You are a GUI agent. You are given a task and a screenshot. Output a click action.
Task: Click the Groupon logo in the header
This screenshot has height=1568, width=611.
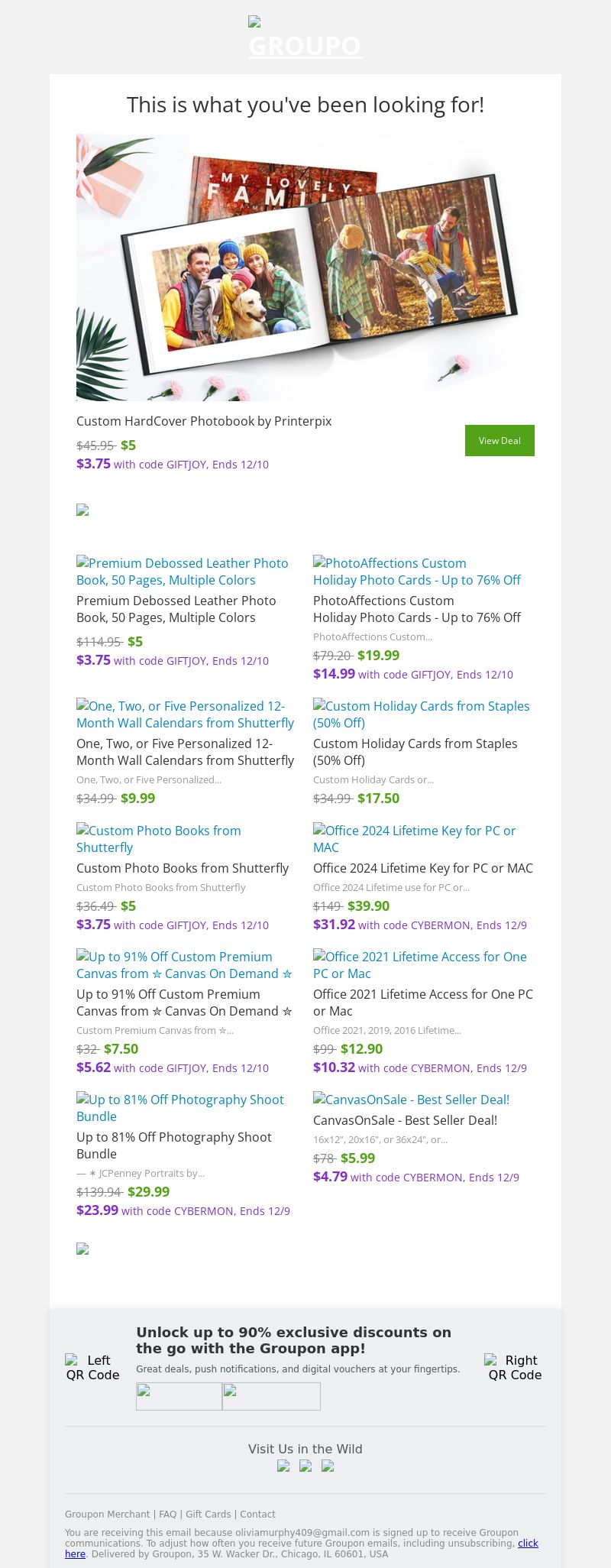point(305,37)
